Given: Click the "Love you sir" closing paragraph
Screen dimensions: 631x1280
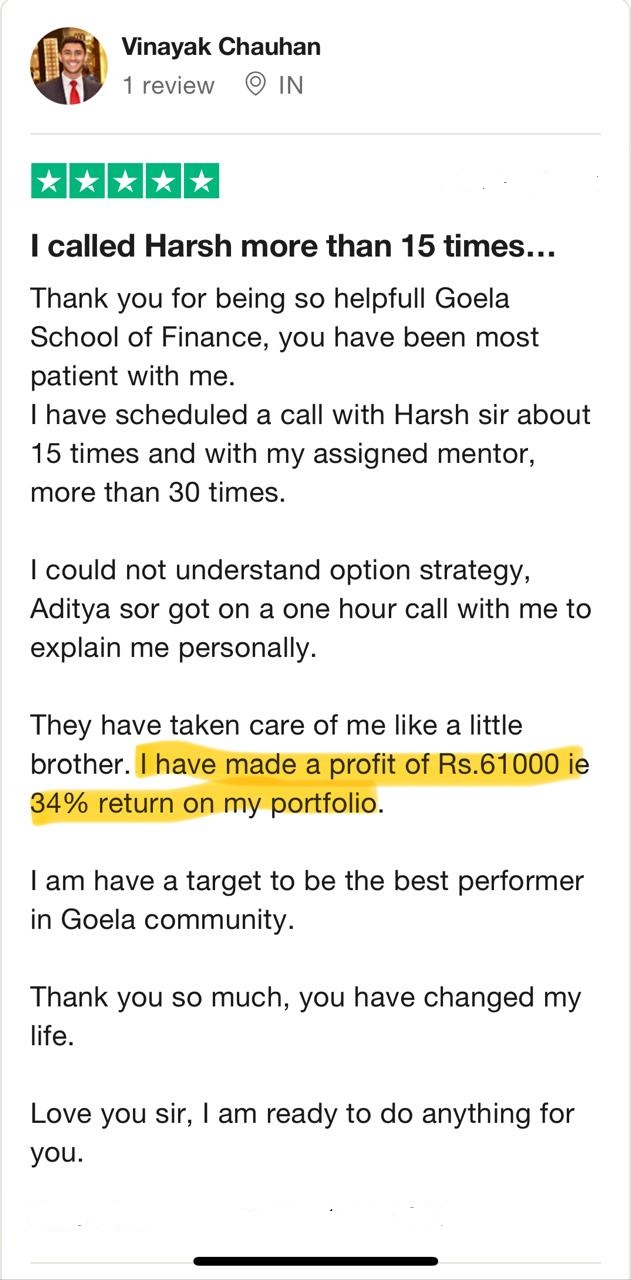Looking at the screenshot, I should coord(302,1132).
